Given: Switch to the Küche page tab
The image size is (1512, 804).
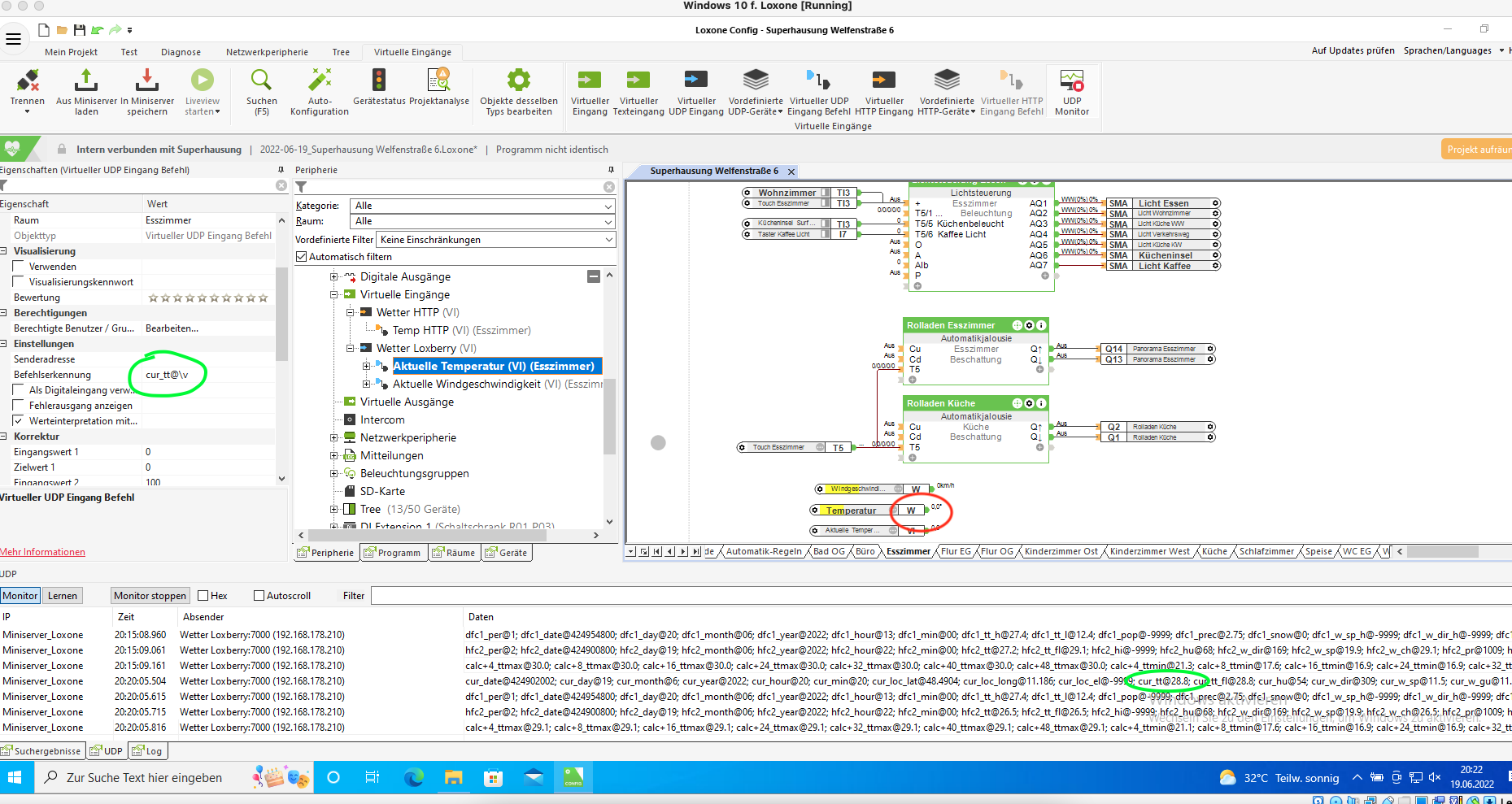Looking at the screenshot, I should point(1214,551).
